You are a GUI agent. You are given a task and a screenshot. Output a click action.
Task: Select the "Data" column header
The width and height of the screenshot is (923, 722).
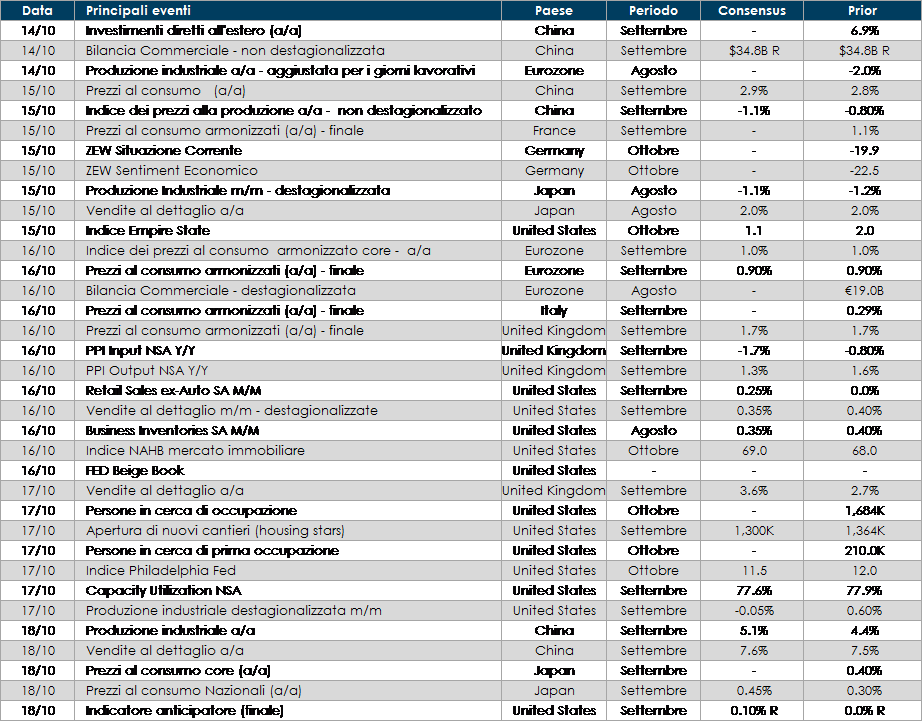coord(37,11)
